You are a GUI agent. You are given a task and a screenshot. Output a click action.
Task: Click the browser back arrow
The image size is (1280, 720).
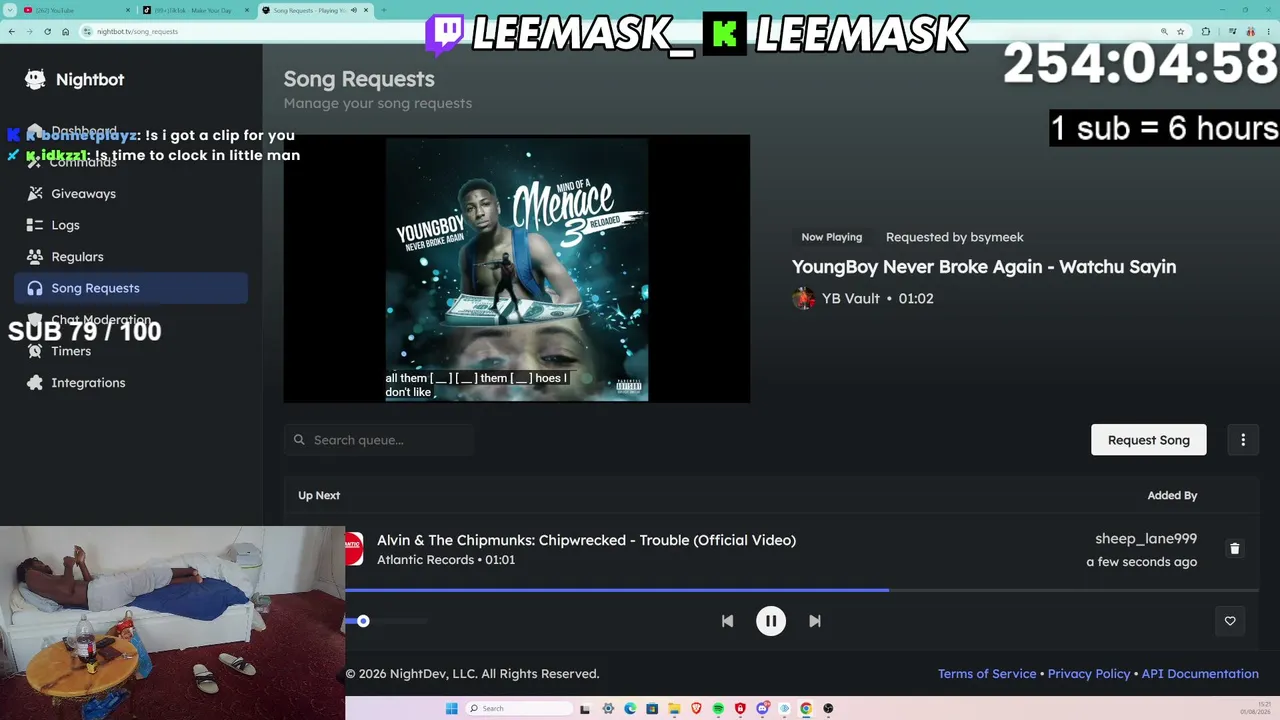tap(11, 31)
